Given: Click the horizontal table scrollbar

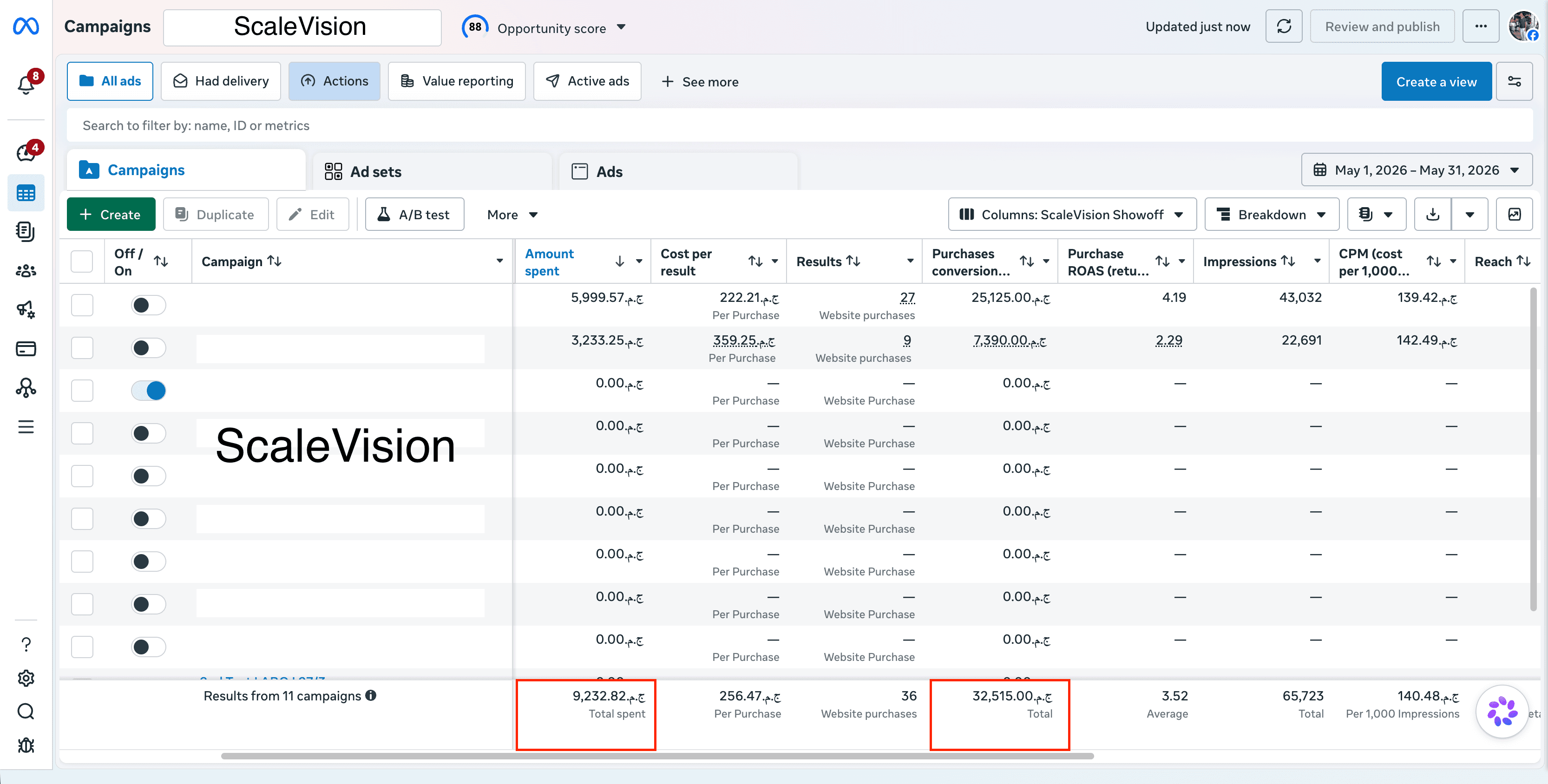Looking at the screenshot, I should (x=657, y=756).
